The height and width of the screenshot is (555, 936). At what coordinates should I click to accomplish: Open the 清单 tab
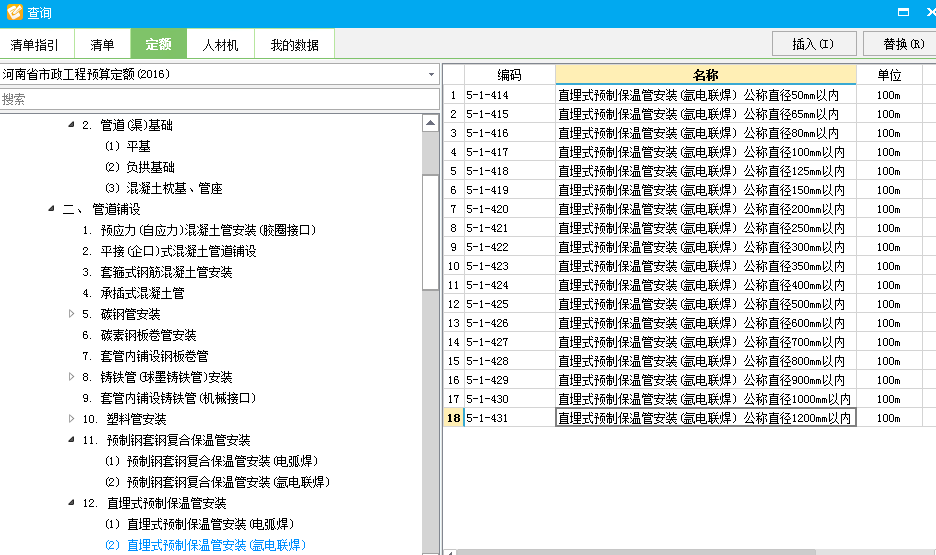102,45
